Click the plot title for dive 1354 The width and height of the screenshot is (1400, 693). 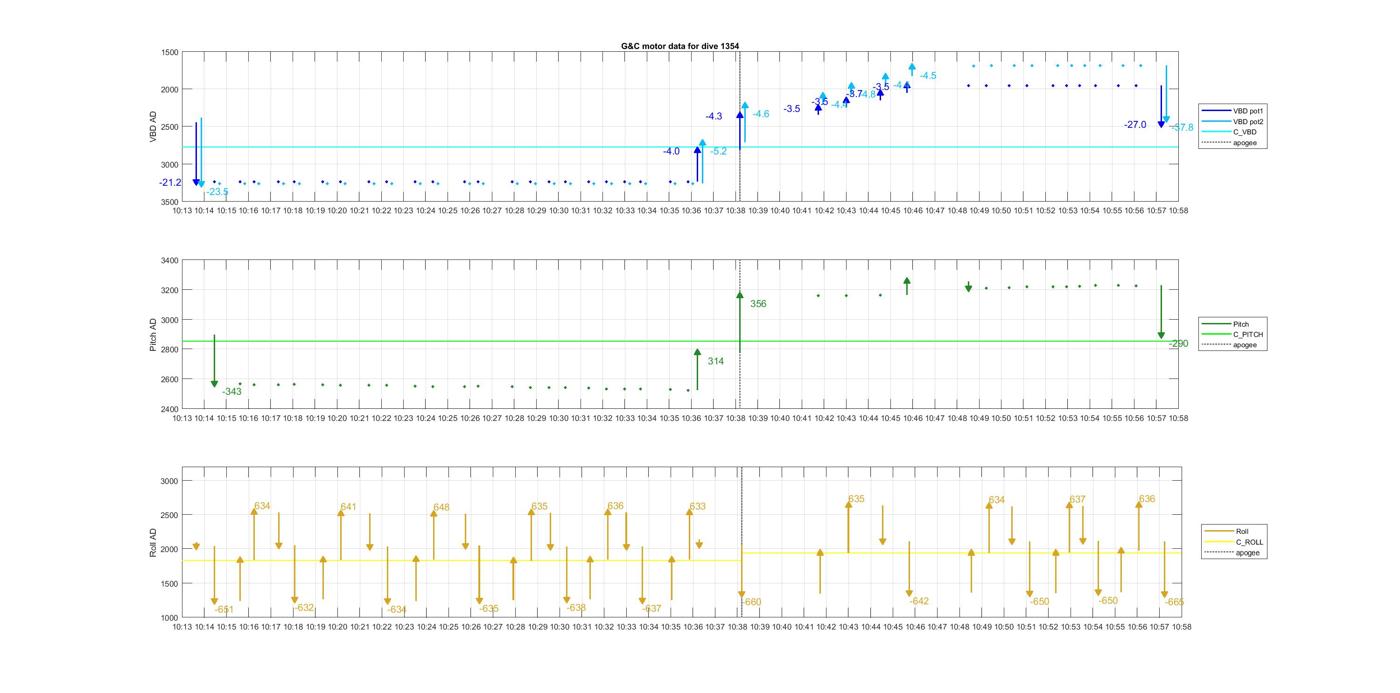(679, 46)
